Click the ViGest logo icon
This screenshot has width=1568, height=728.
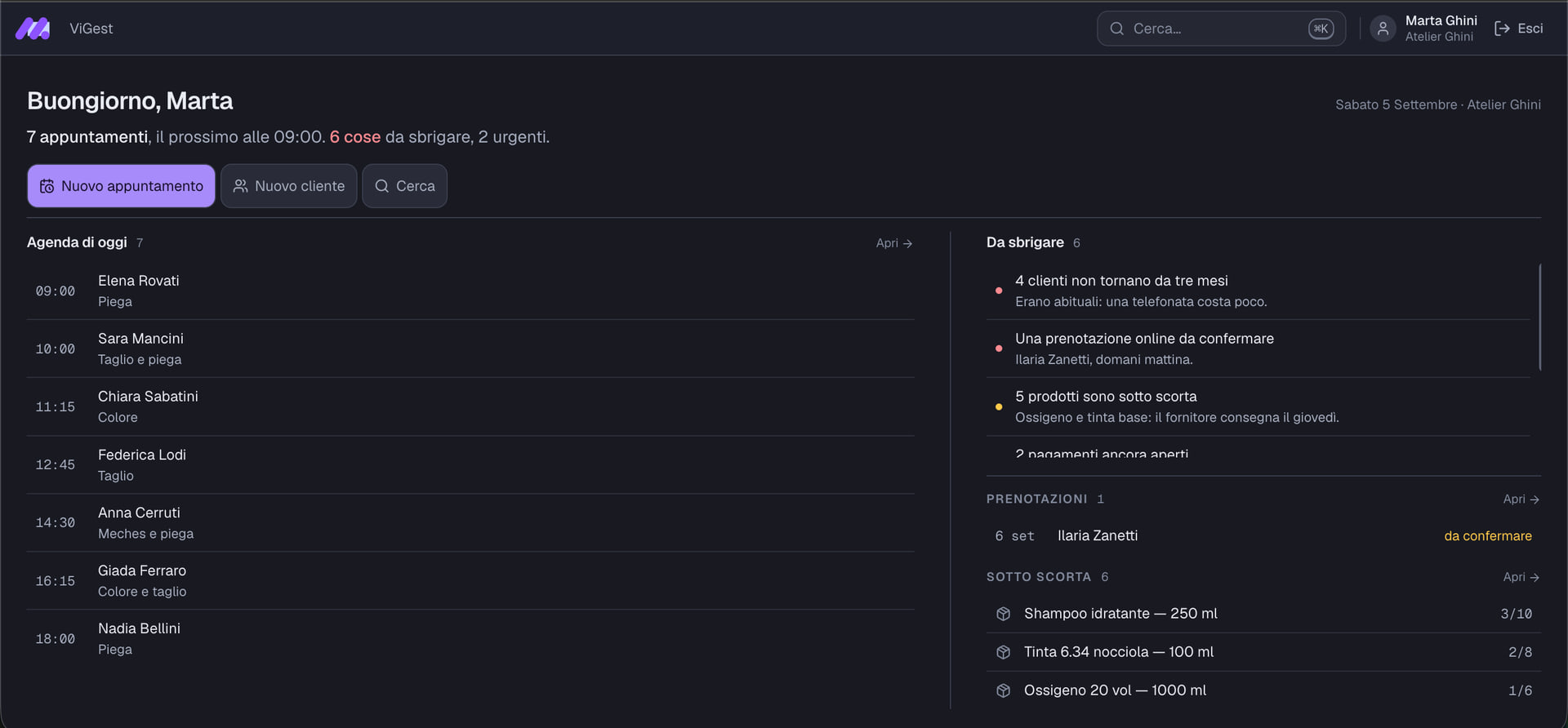[x=33, y=29]
